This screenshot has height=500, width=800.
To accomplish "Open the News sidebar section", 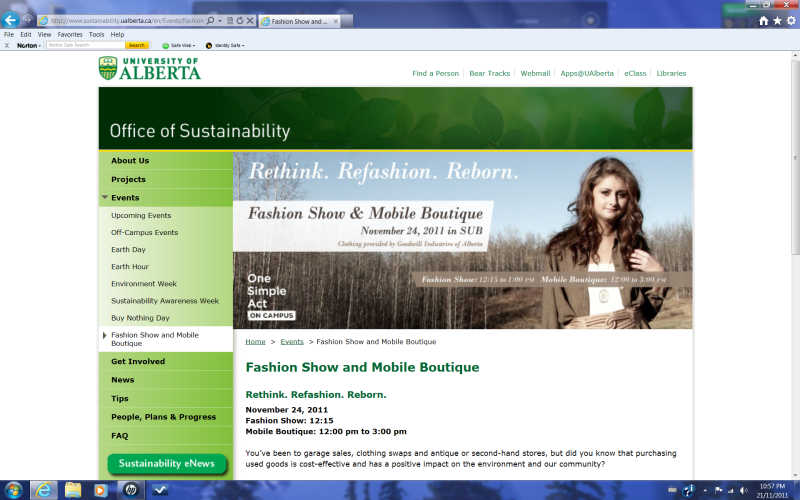I will tap(166, 380).
